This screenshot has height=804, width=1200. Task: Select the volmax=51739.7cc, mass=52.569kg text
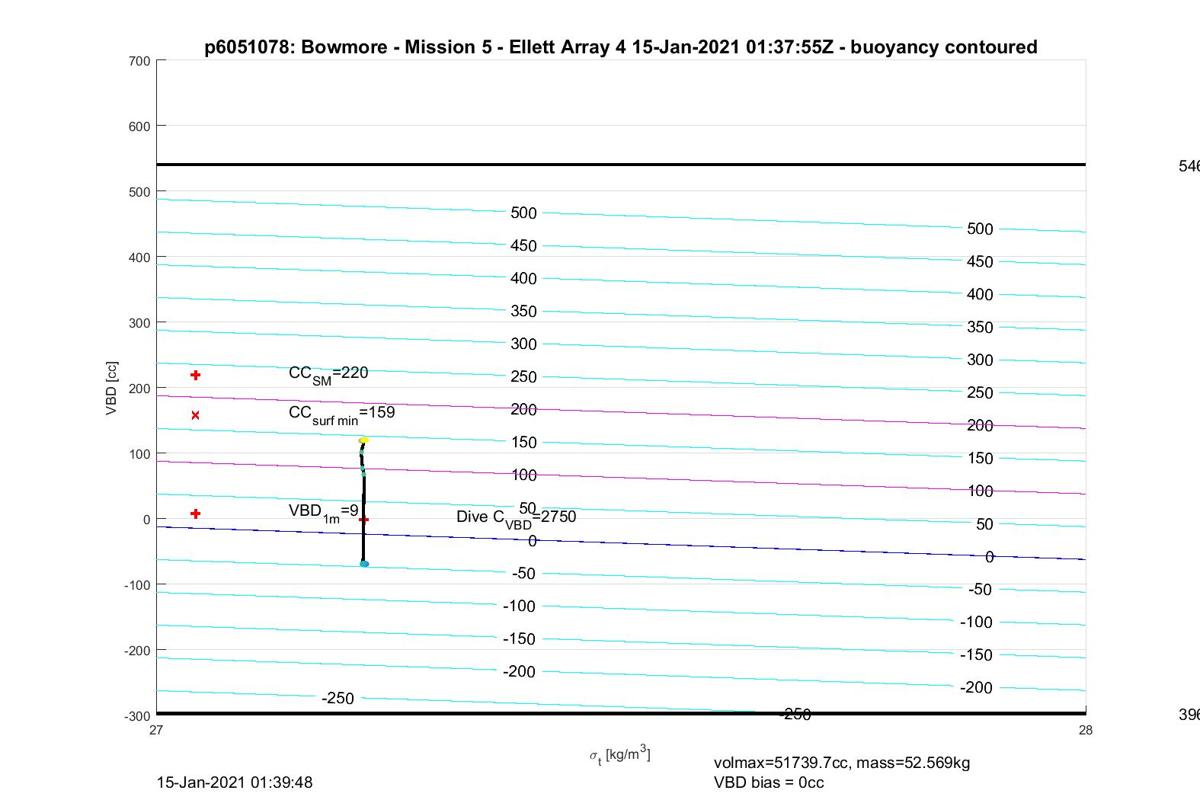[x=842, y=763]
